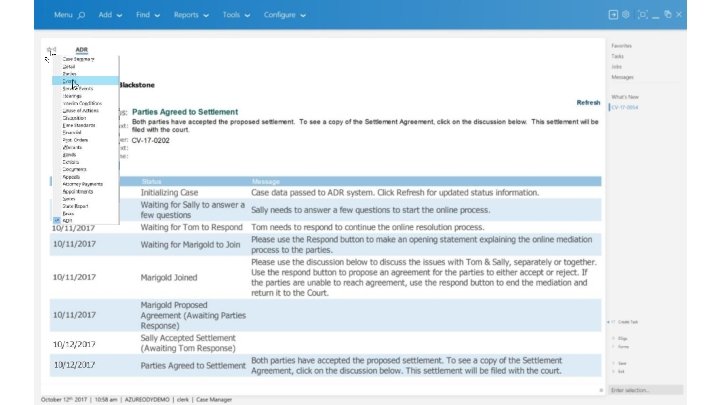The height and width of the screenshot is (405, 720).
Task: Expand the Configure dropdown menu
Action: point(285,15)
